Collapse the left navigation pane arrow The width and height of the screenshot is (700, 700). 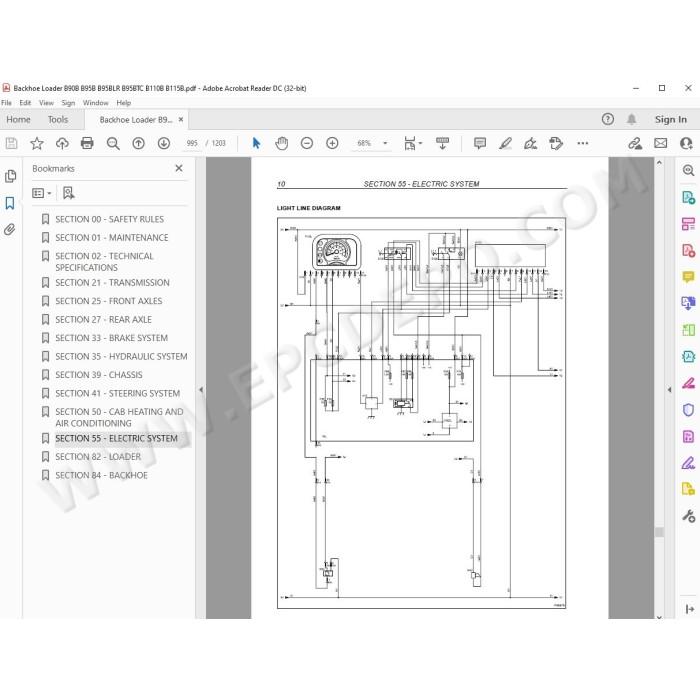pos(201,390)
